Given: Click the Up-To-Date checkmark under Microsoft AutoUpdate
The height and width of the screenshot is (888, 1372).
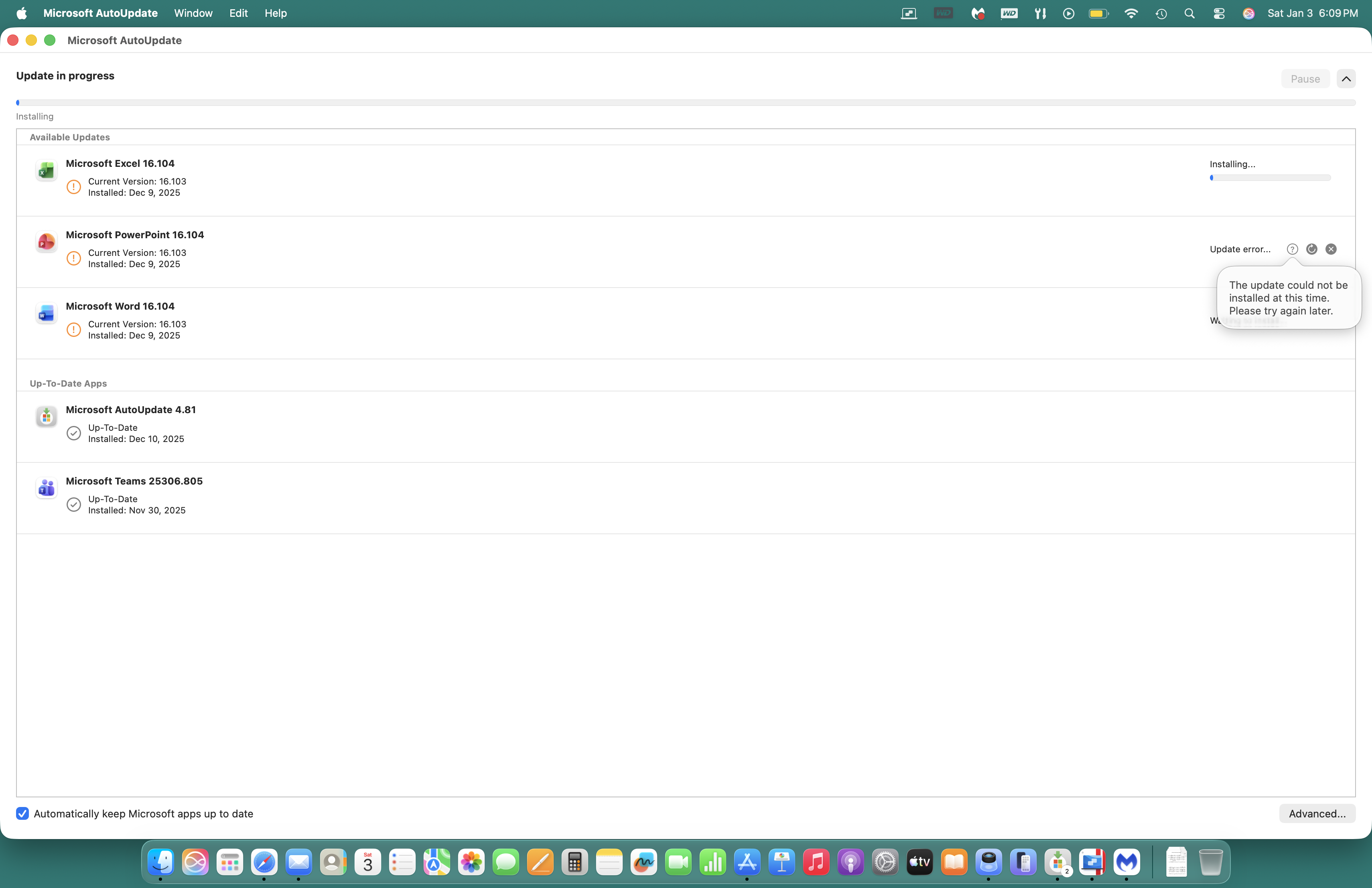Looking at the screenshot, I should 74,433.
